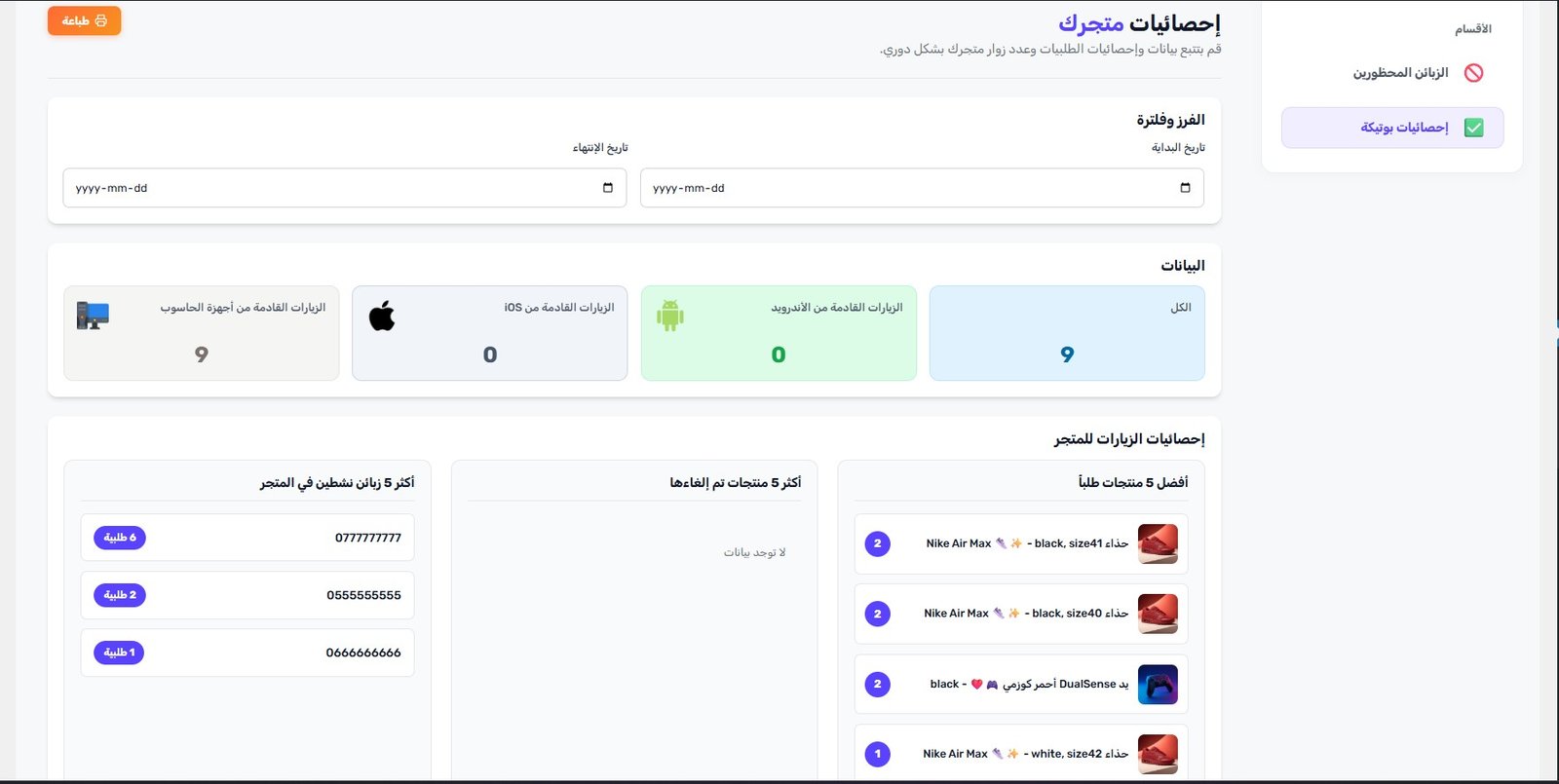Click the desktop computer icon
Viewport: 1559px width, 784px height.
pyautogui.click(x=93, y=316)
